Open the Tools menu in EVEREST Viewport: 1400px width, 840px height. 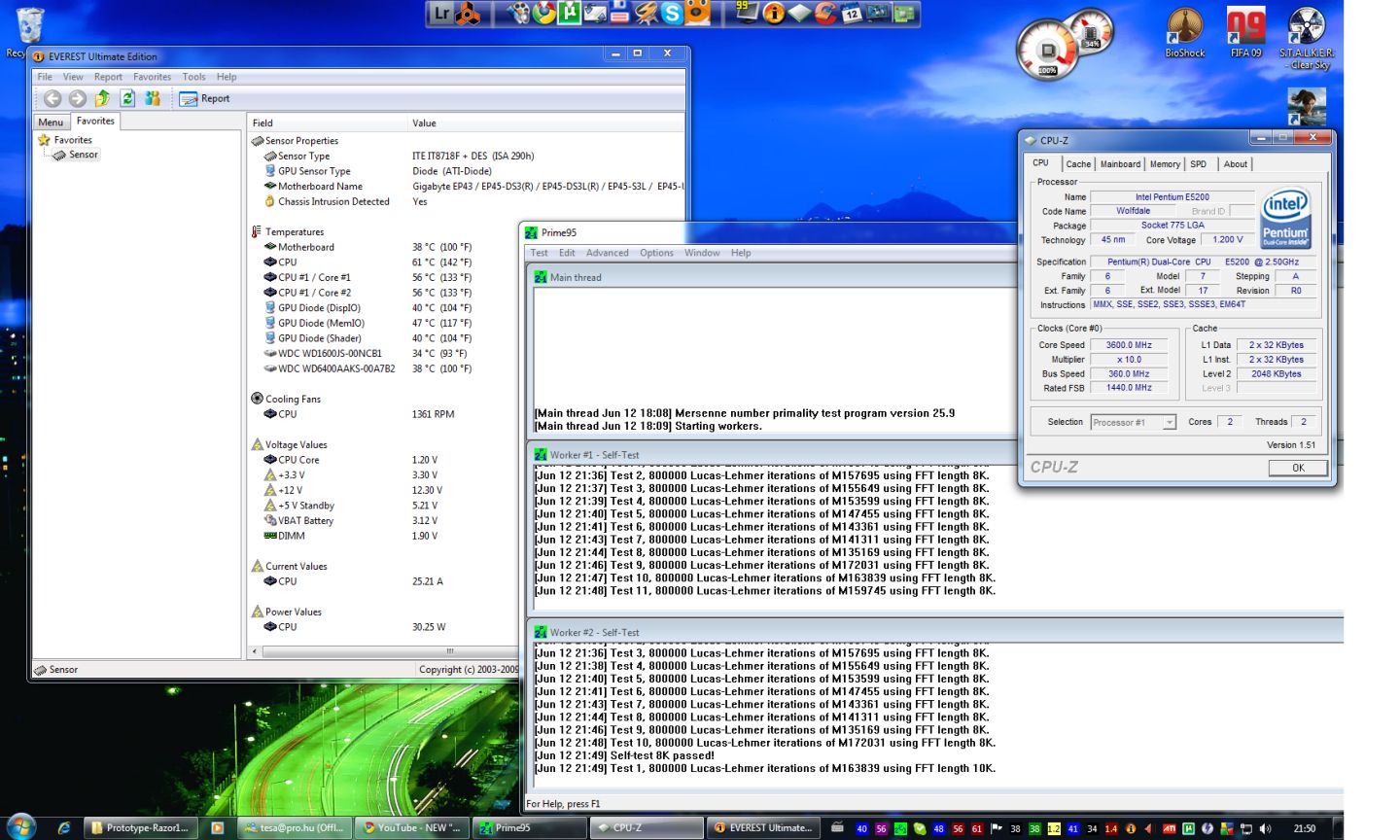pyautogui.click(x=194, y=77)
